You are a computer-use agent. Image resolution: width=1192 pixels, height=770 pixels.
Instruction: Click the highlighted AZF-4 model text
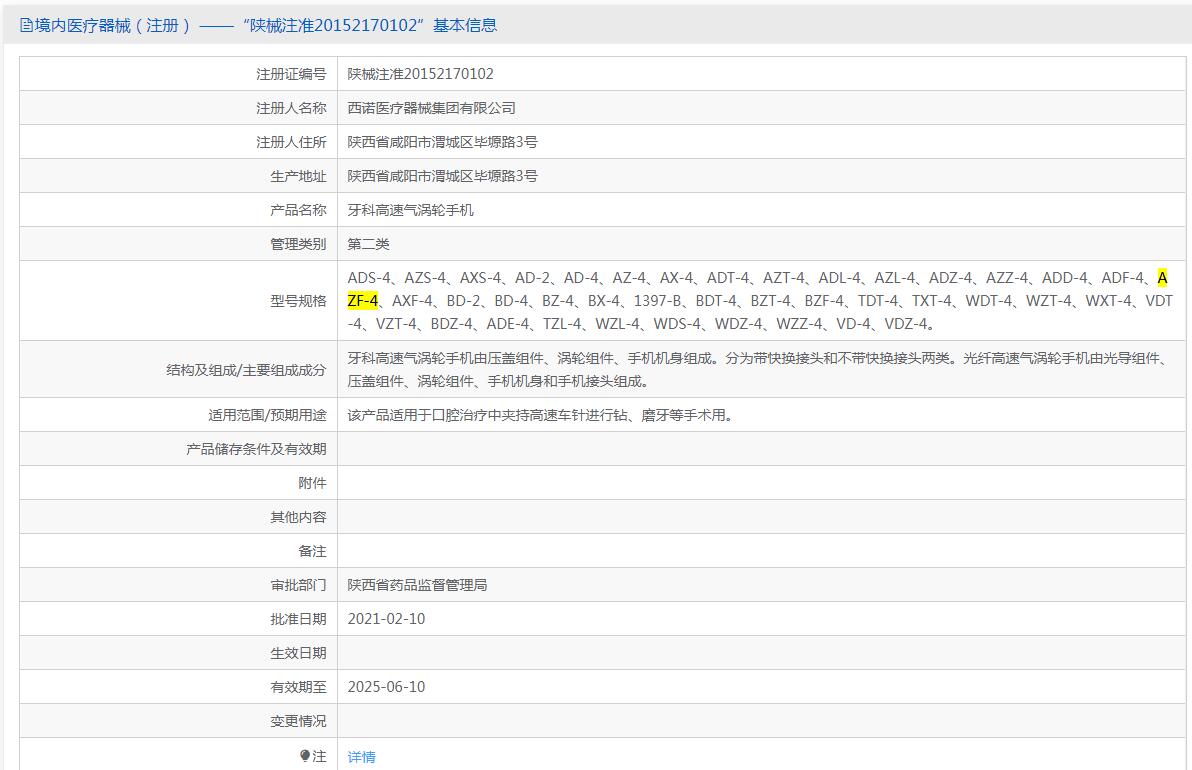coord(363,301)
